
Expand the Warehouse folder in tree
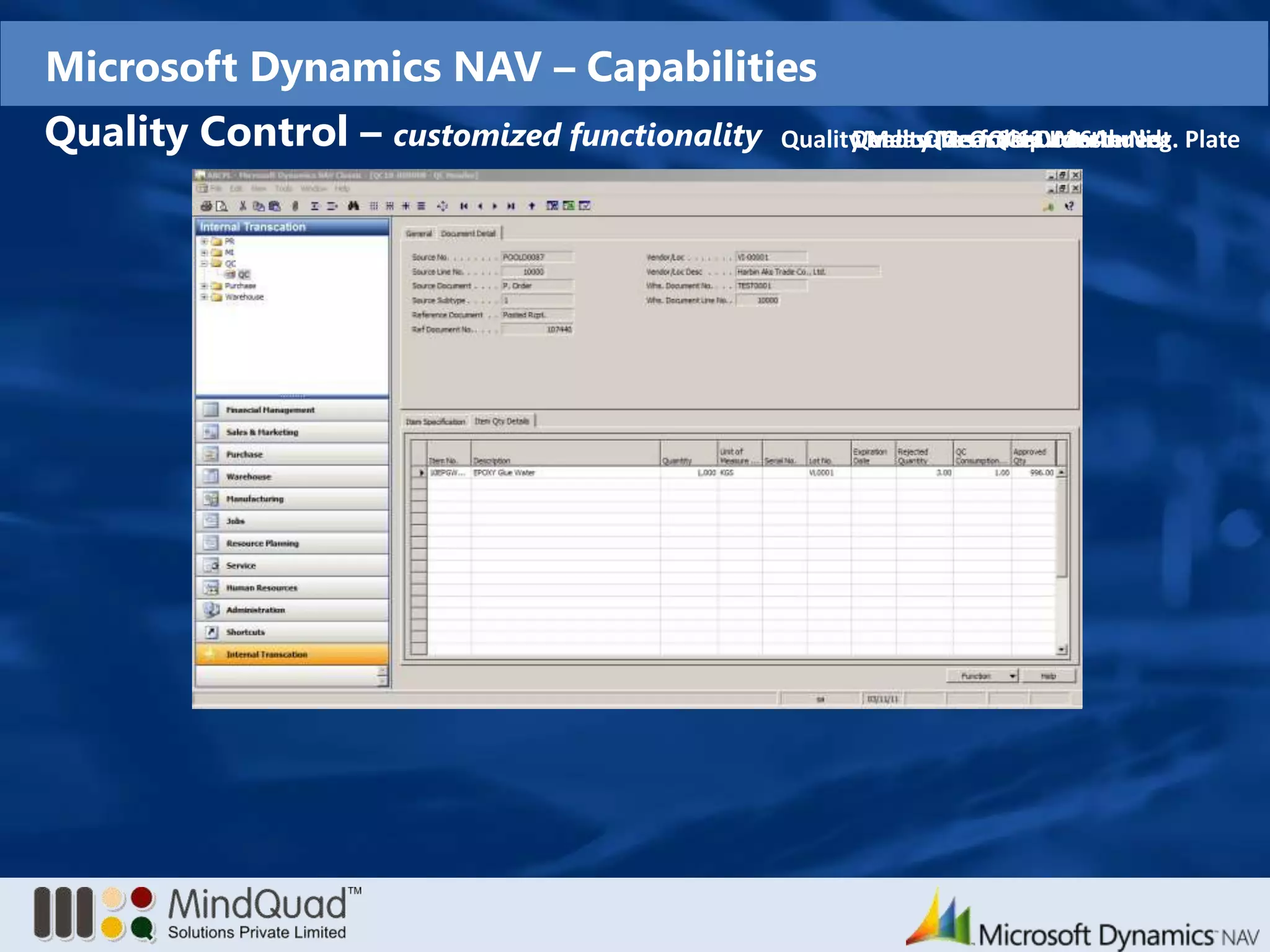[x=204, y=297]
